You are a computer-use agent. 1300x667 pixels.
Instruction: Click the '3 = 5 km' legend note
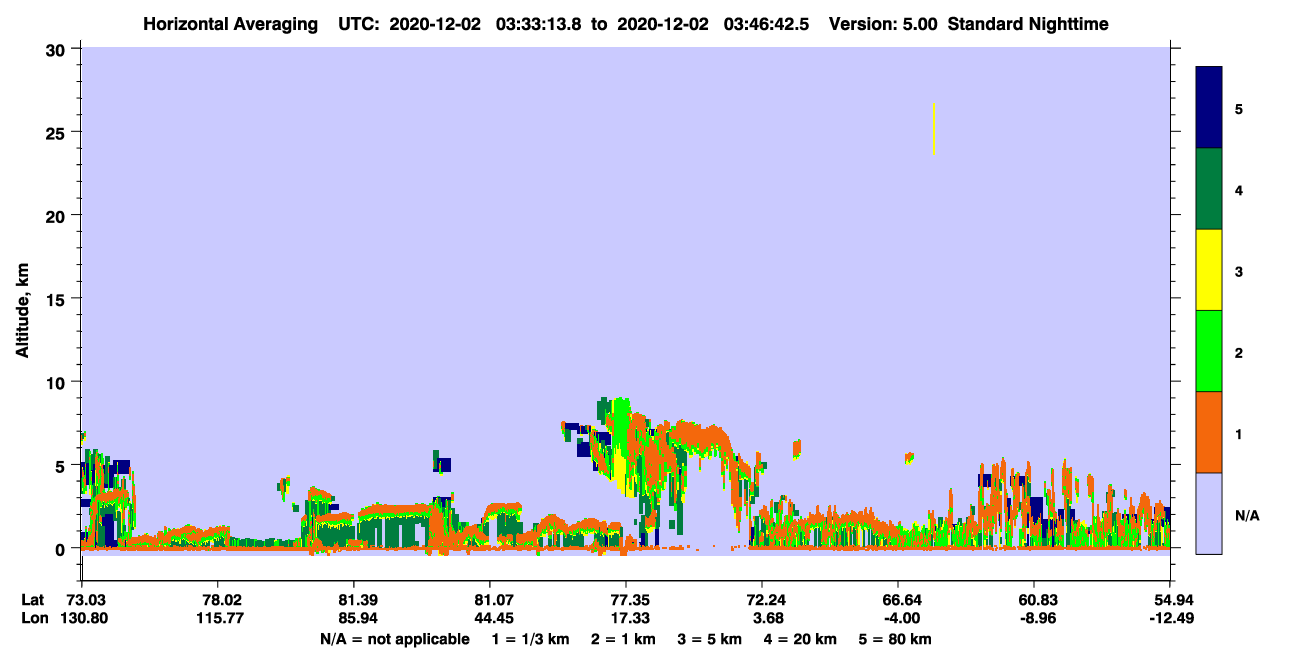(712, 639)
